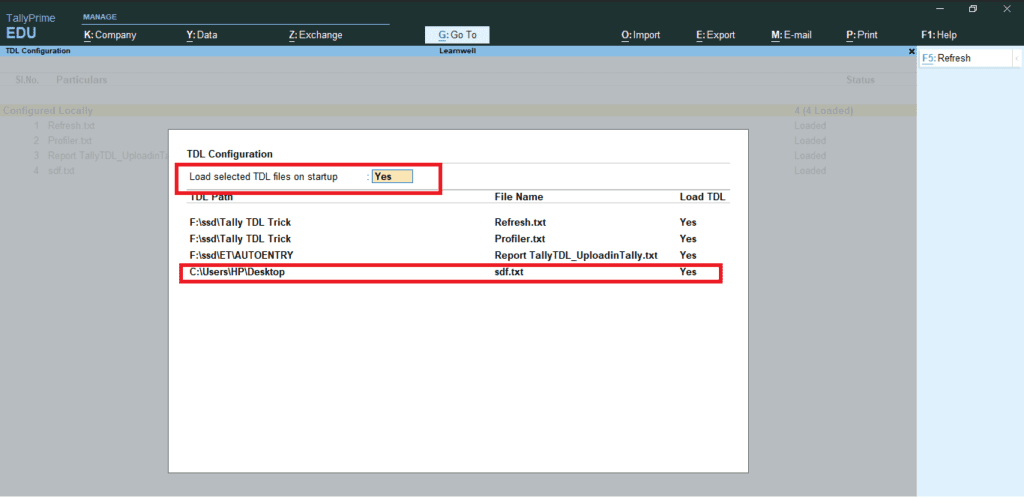Click Load TDL Yes for Report TallyTDL_UploadinTally.txt
Image resolution: width=1024 pixels, height=498 pixels.
coord(688,255)
